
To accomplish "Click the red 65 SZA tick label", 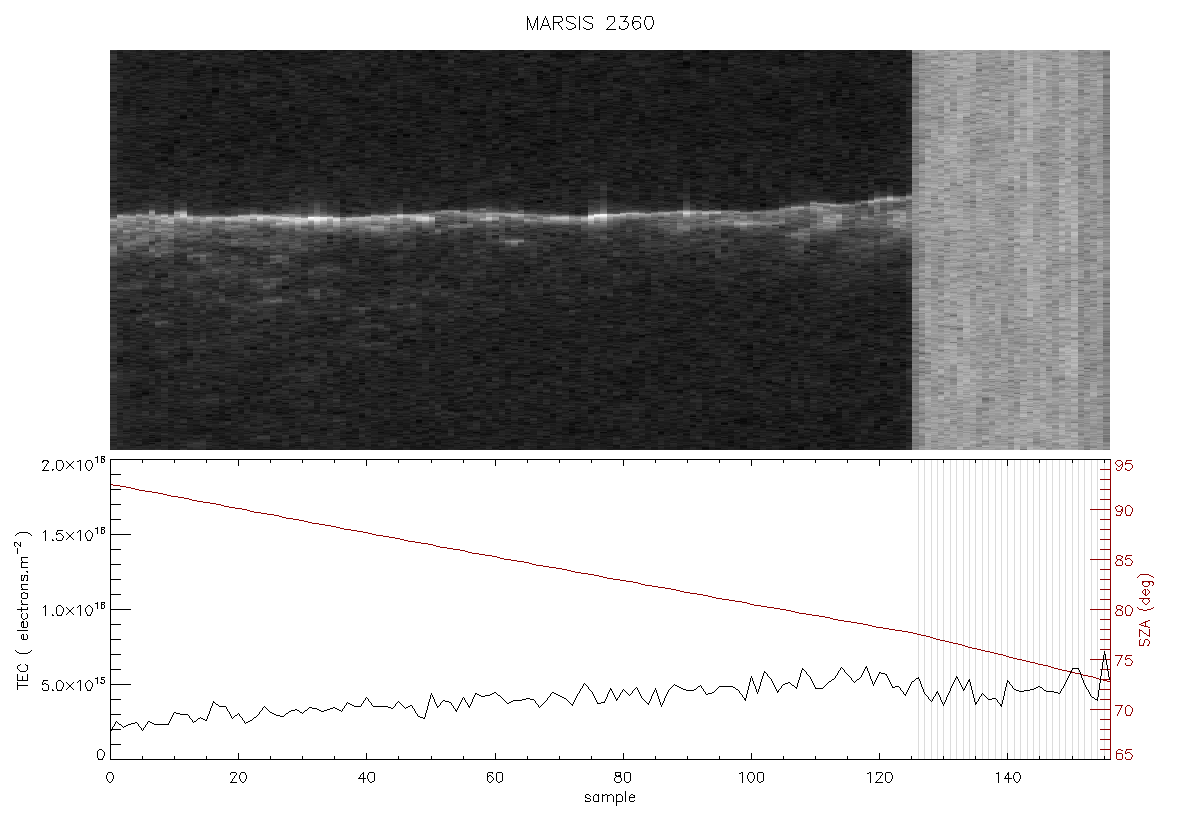I will tap(1124, 754).
